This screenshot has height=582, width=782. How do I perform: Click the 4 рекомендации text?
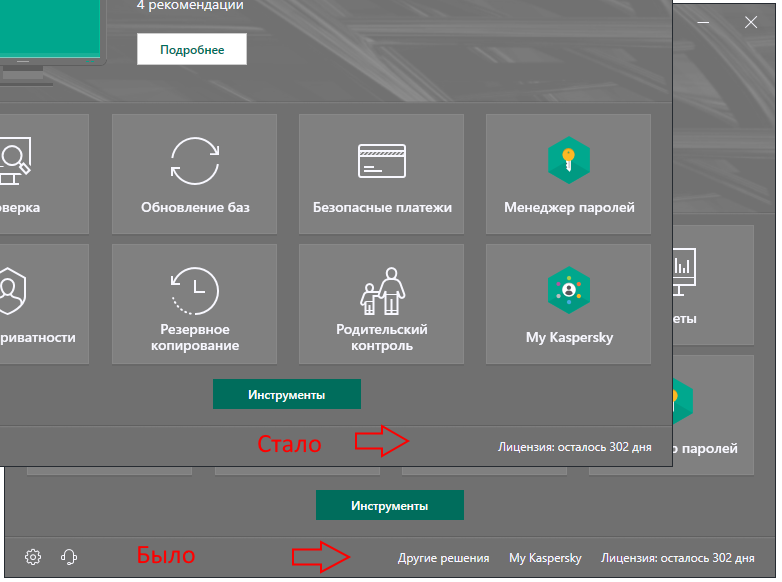[x=190, y=5]
